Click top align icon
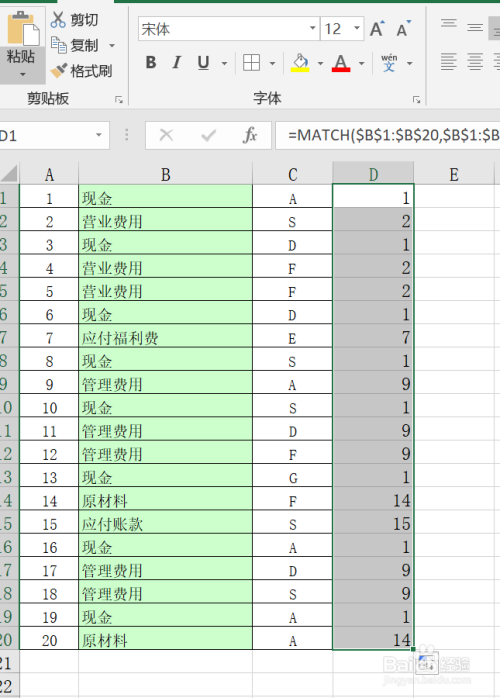Screen dimensions: 500x698 click(x=449, y=23)
